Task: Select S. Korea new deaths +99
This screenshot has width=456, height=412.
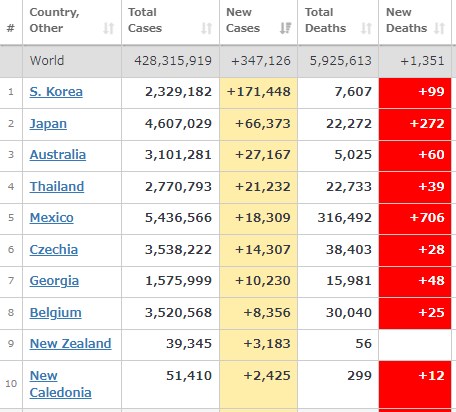Action: tap(431, 92)
